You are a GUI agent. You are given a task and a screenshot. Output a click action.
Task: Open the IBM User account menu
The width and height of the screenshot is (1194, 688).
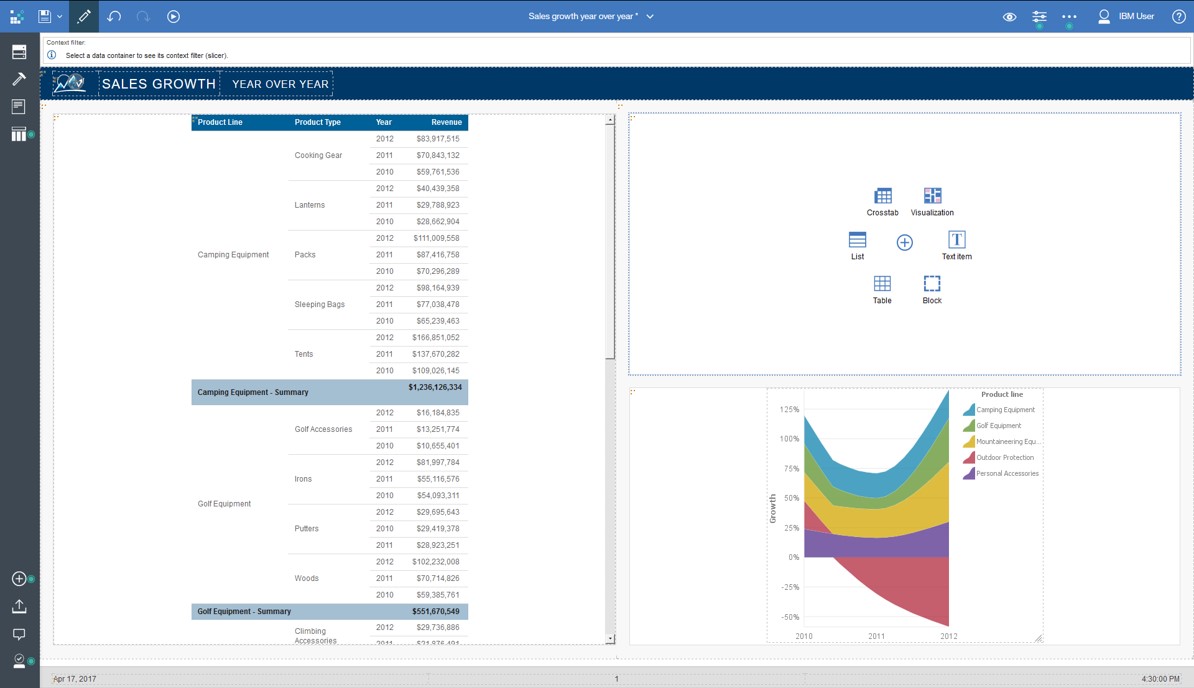tap(1126, 16)
